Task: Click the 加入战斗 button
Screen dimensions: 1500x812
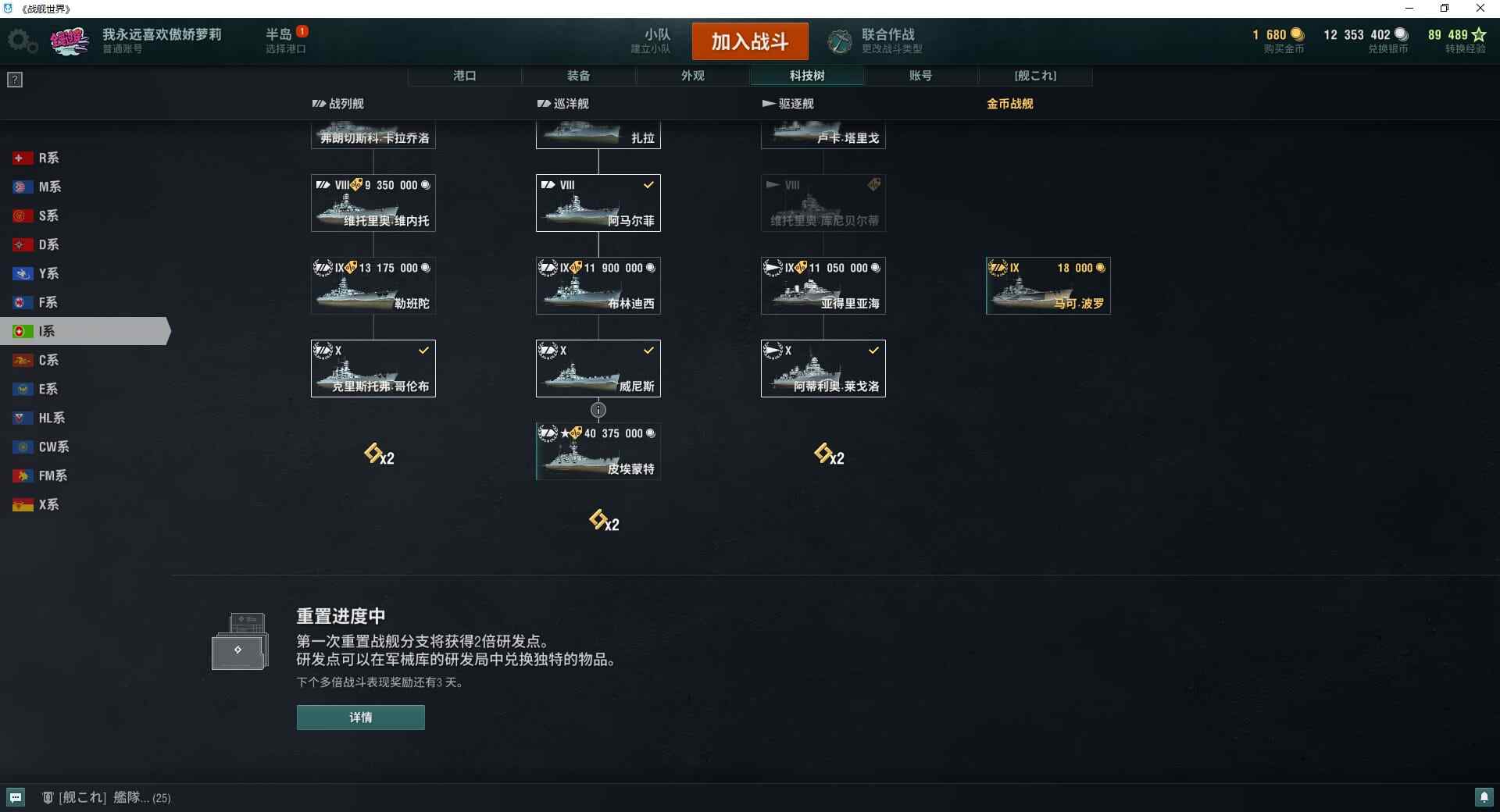Action: tap(750, 41)
